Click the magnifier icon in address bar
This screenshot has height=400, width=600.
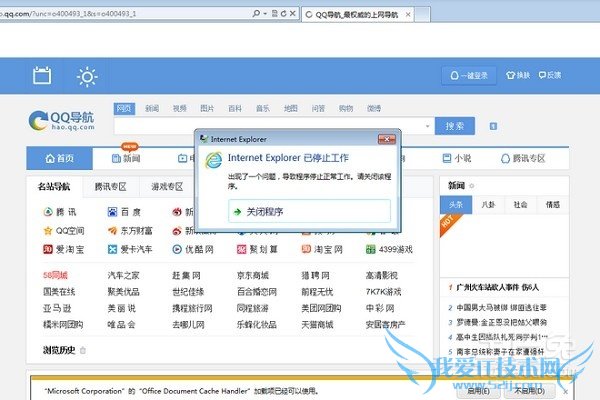click(x=256, y=13)
